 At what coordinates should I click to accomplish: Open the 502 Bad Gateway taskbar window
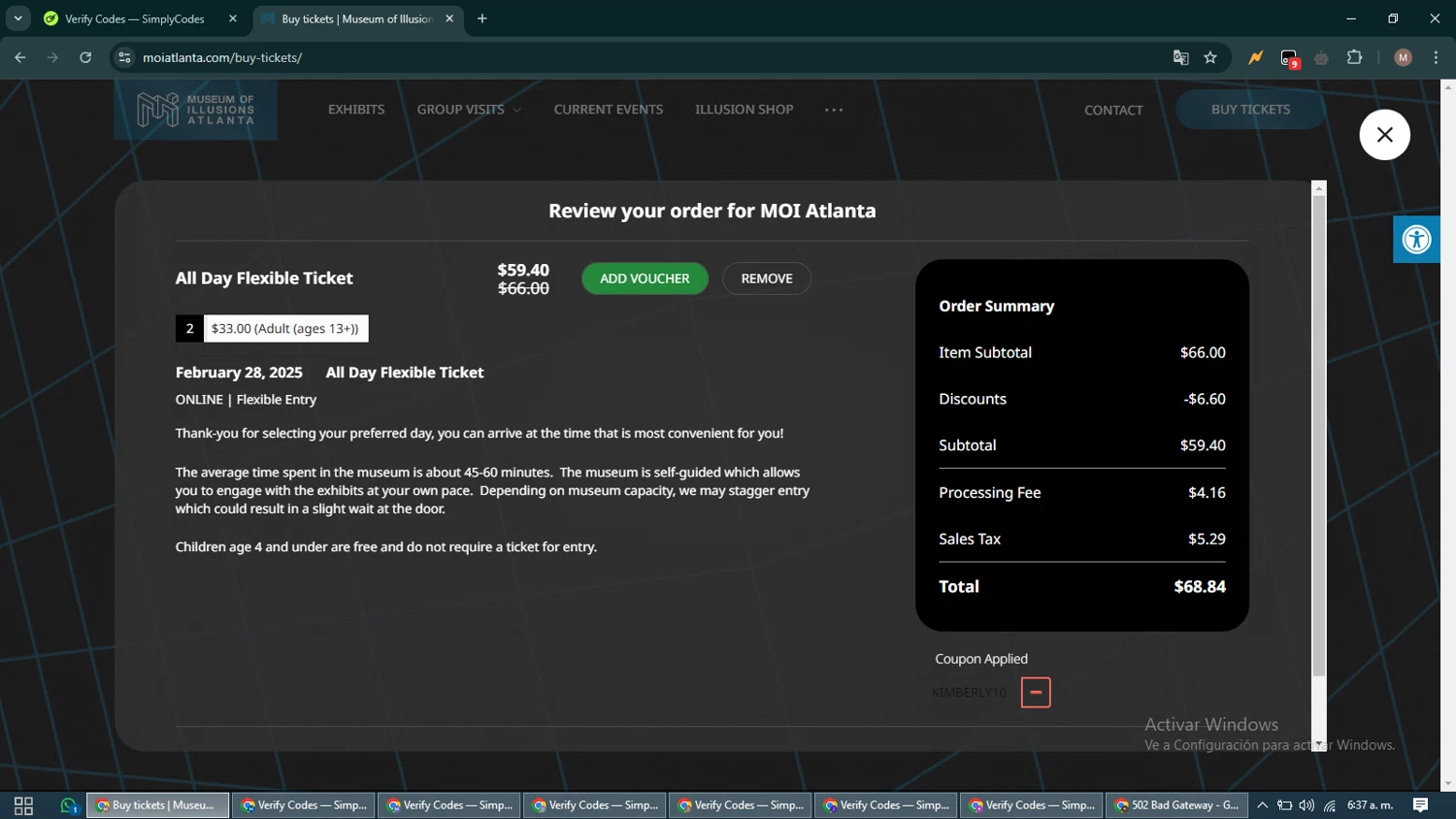[1177, 805]
